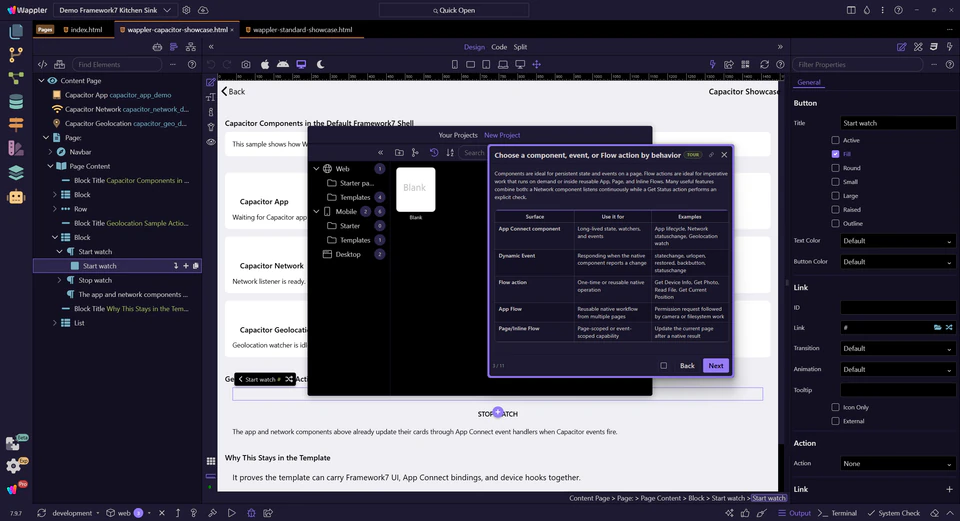This screenshot has height=521, width=960.
Task: Click Back in the tour dialog
Action: (x=687, y=365)
